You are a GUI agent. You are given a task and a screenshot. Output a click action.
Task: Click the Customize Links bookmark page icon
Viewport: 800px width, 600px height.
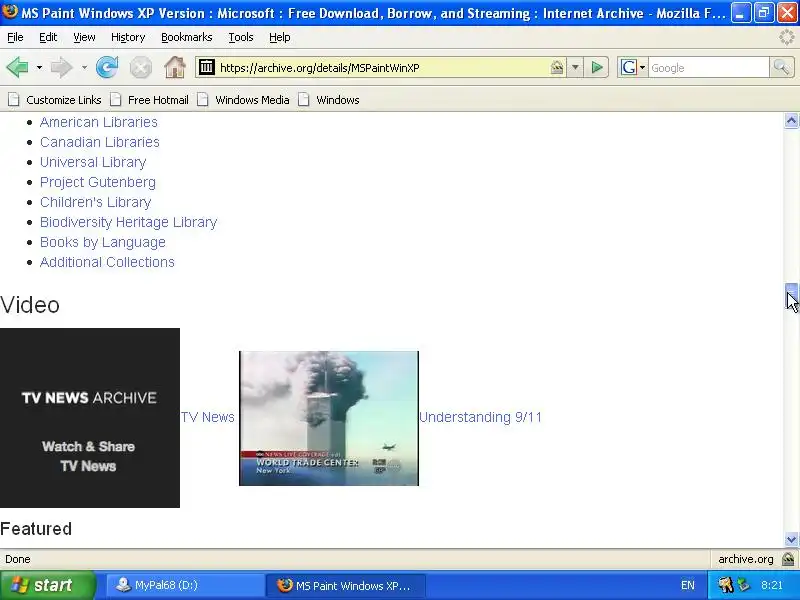click(14, 99)
